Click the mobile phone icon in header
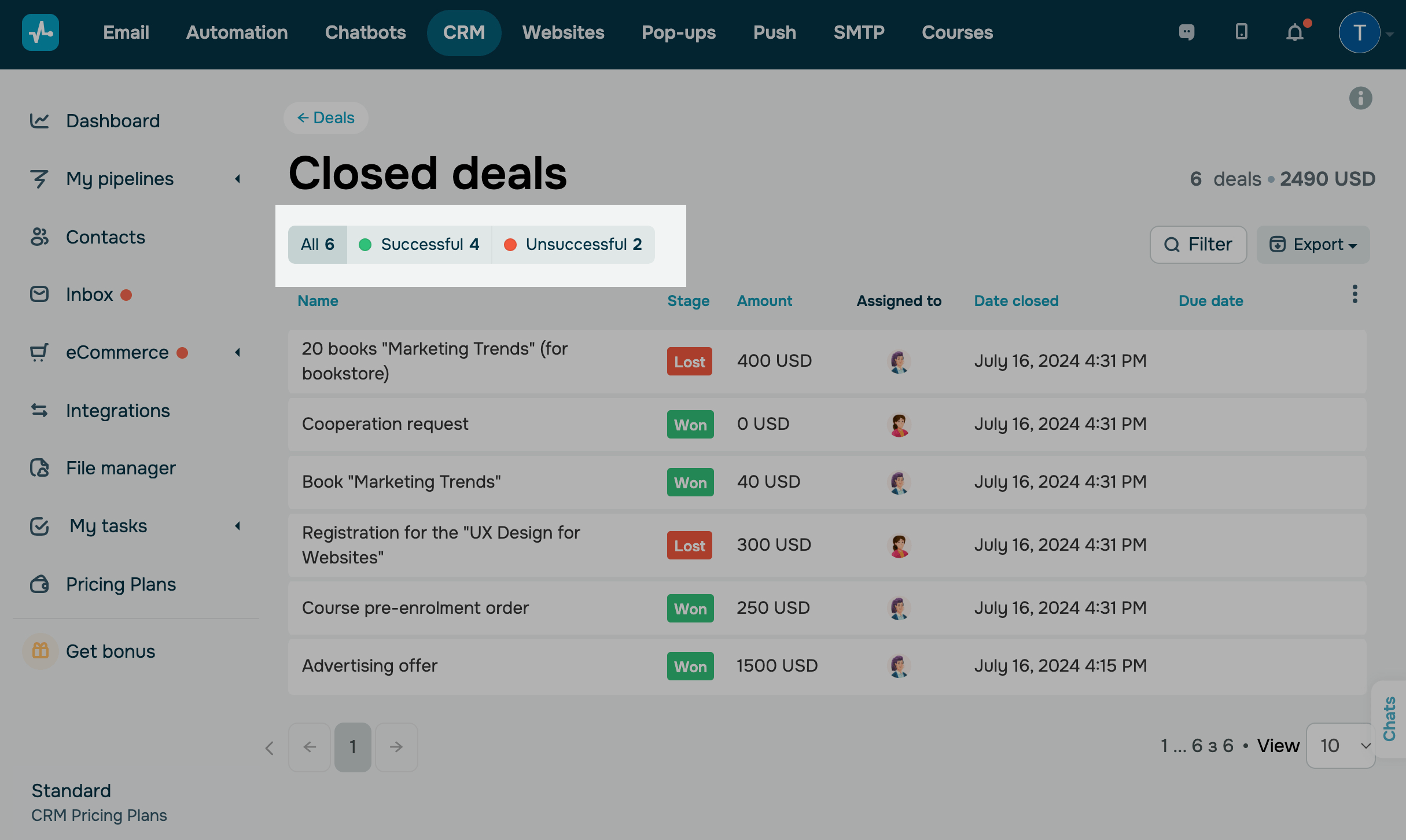Screen dimensions: 1406x840 1241,32
